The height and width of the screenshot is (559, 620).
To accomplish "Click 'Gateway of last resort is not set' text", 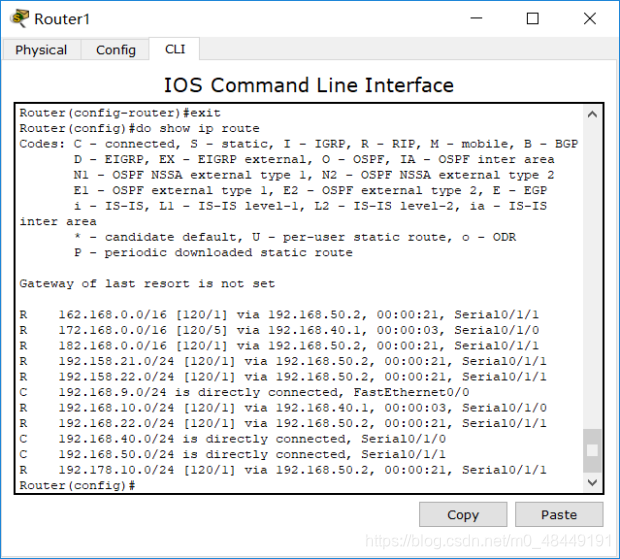I will coord(147,283).
